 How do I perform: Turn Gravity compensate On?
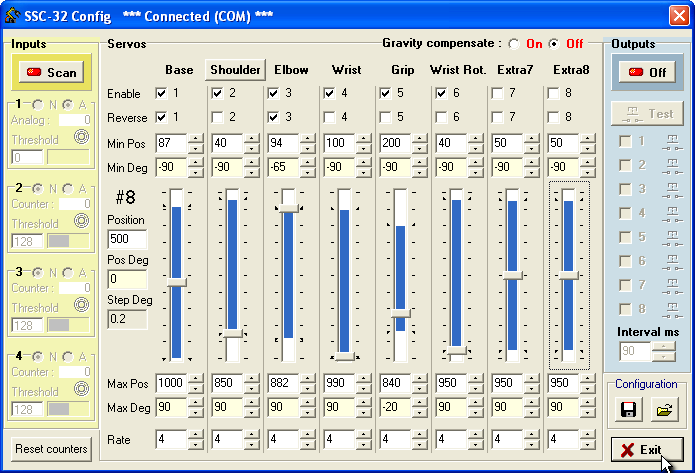click(x=514, y=44)
